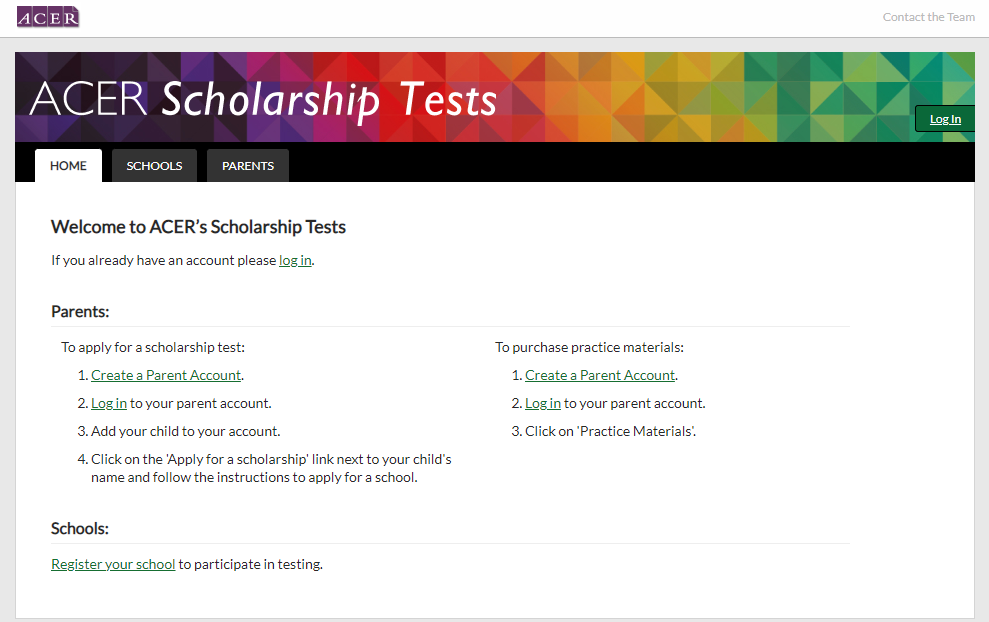989x622 pixels.
Task: Click the 'Practice Materials' step text
Action: 611,431
